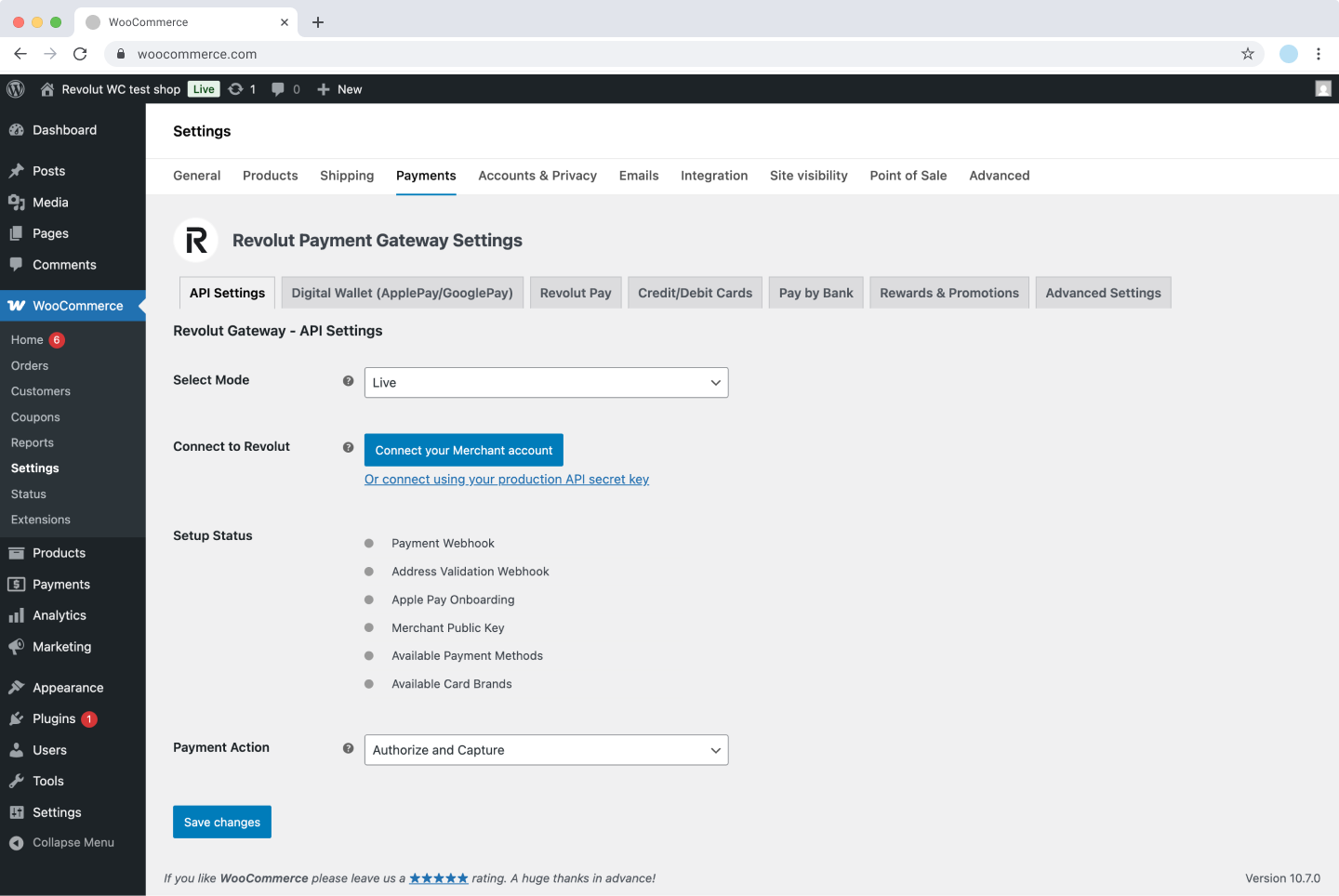Open Orders in WooCommerce submenu
The height and width of the screenshot is (896, 1339).
(x=30, y=366)
